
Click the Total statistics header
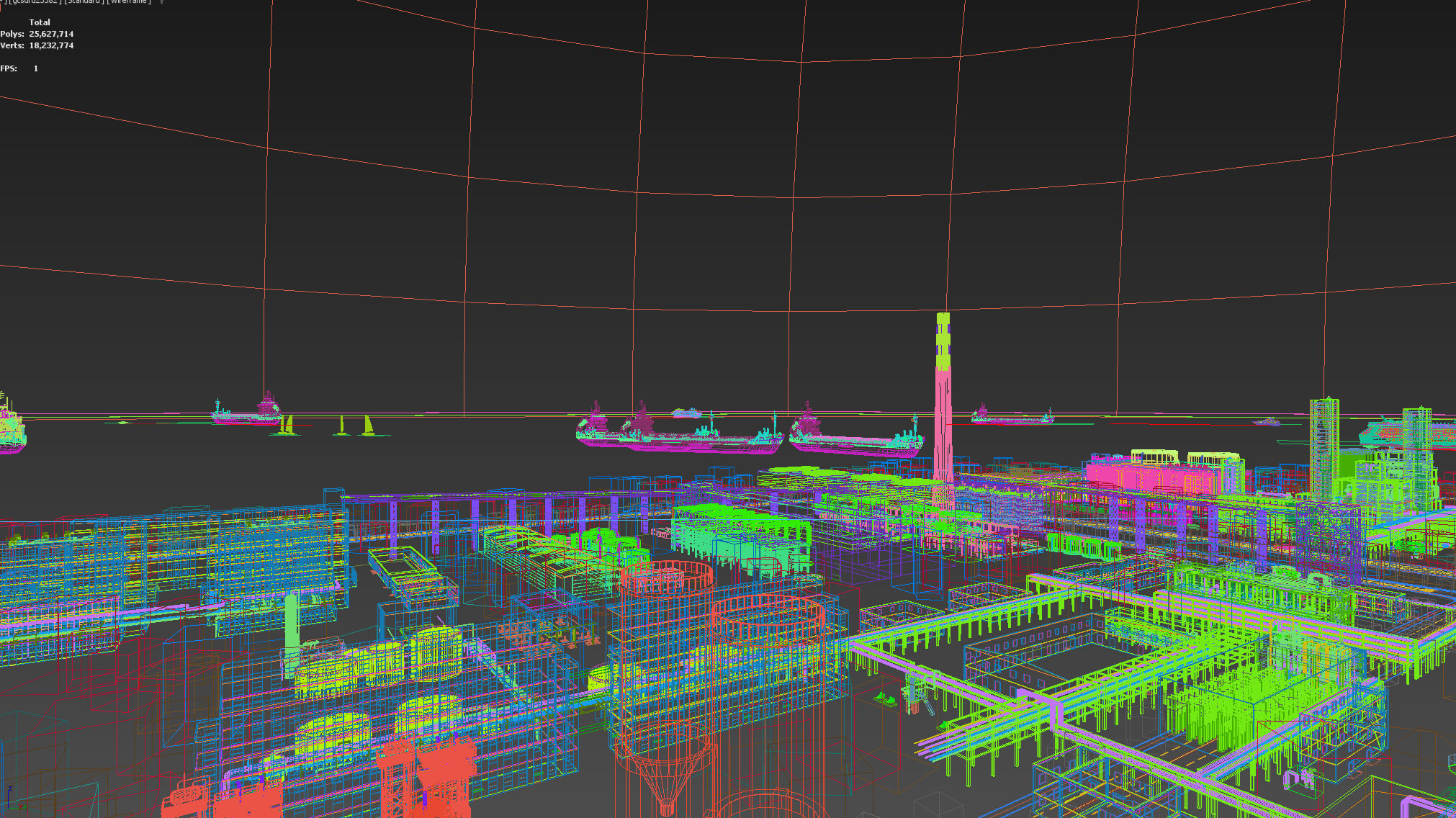coord(40,22)
